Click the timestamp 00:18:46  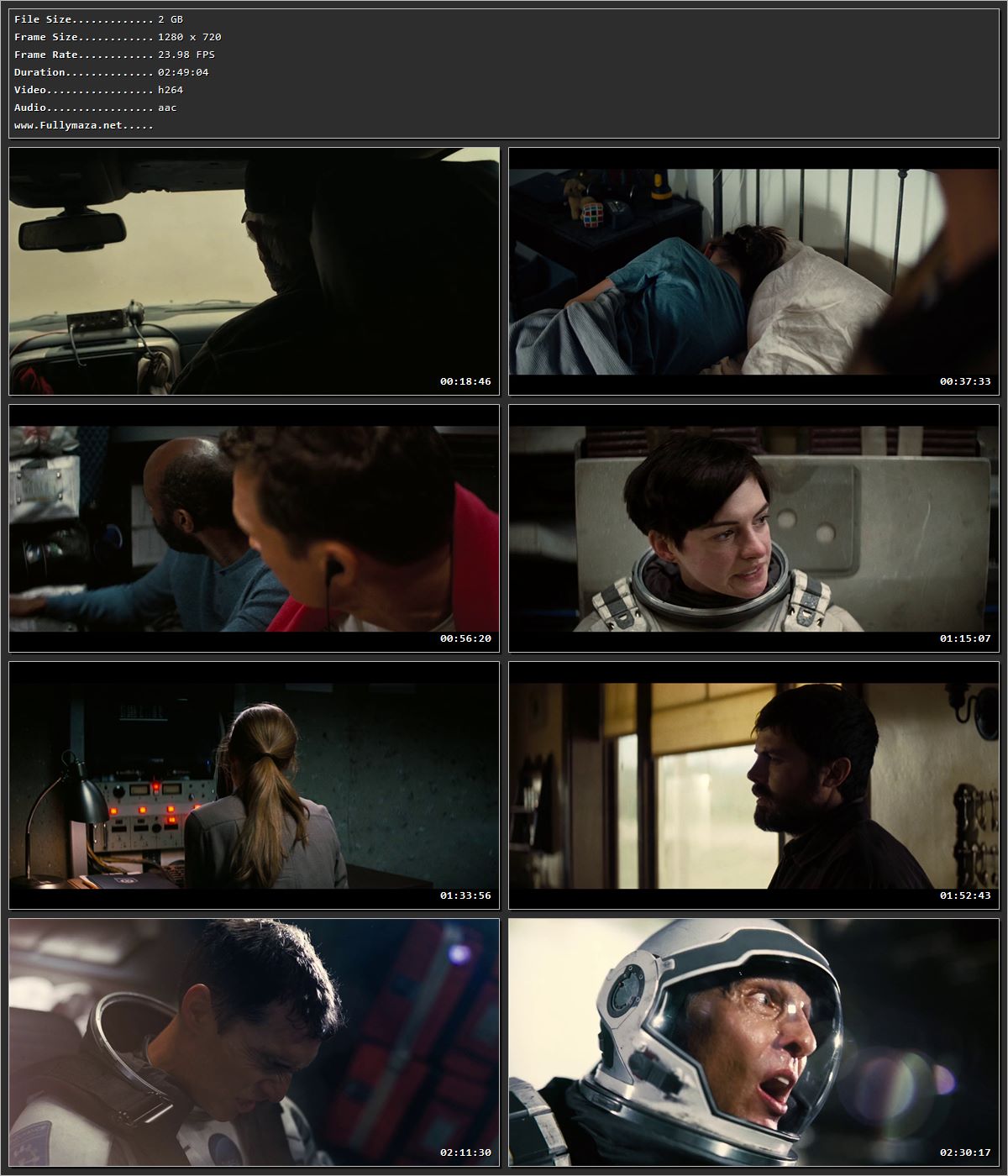click(x=465, y=381)
